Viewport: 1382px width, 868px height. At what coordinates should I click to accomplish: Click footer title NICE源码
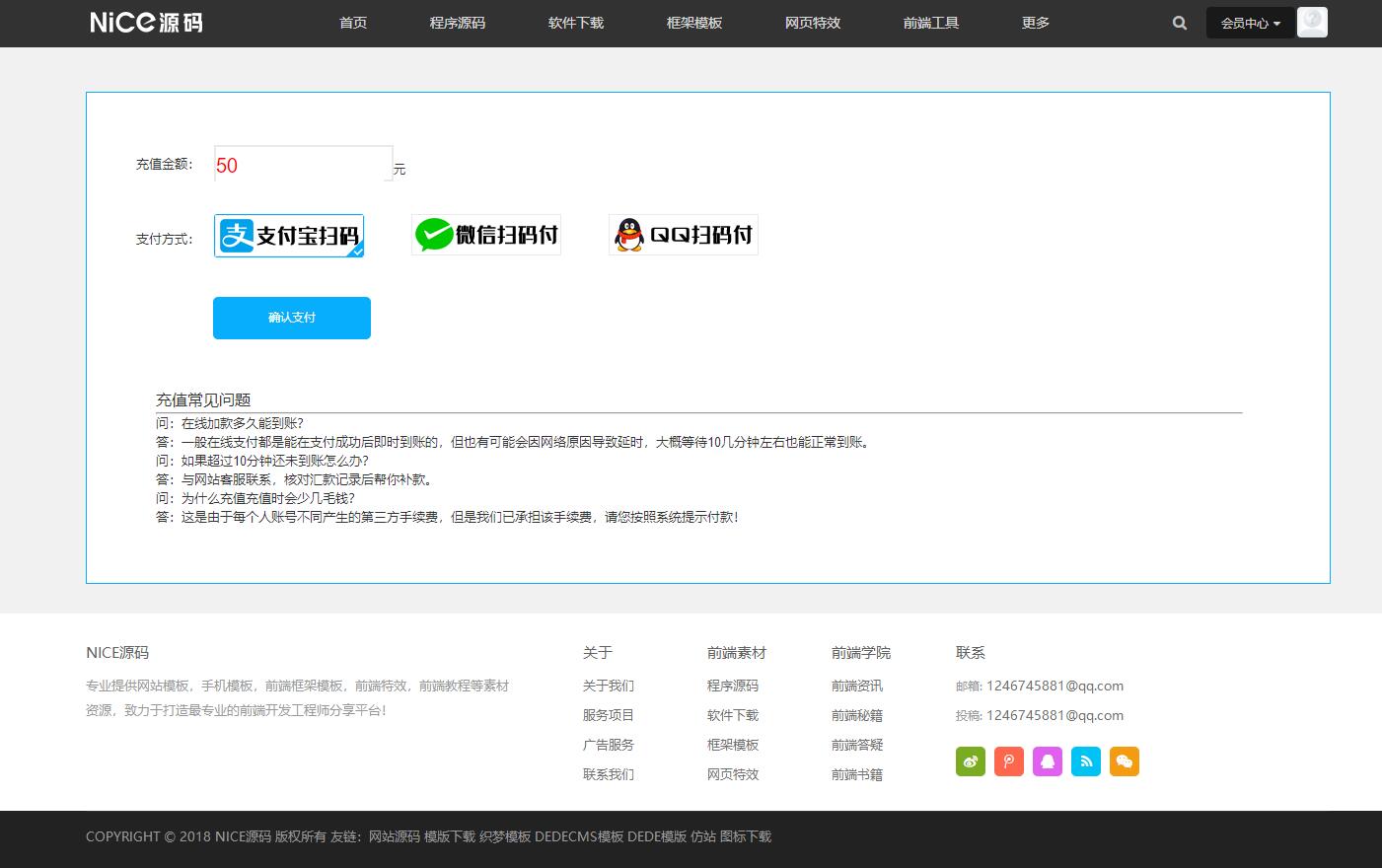pyautogui.click(x=117, y=652)
